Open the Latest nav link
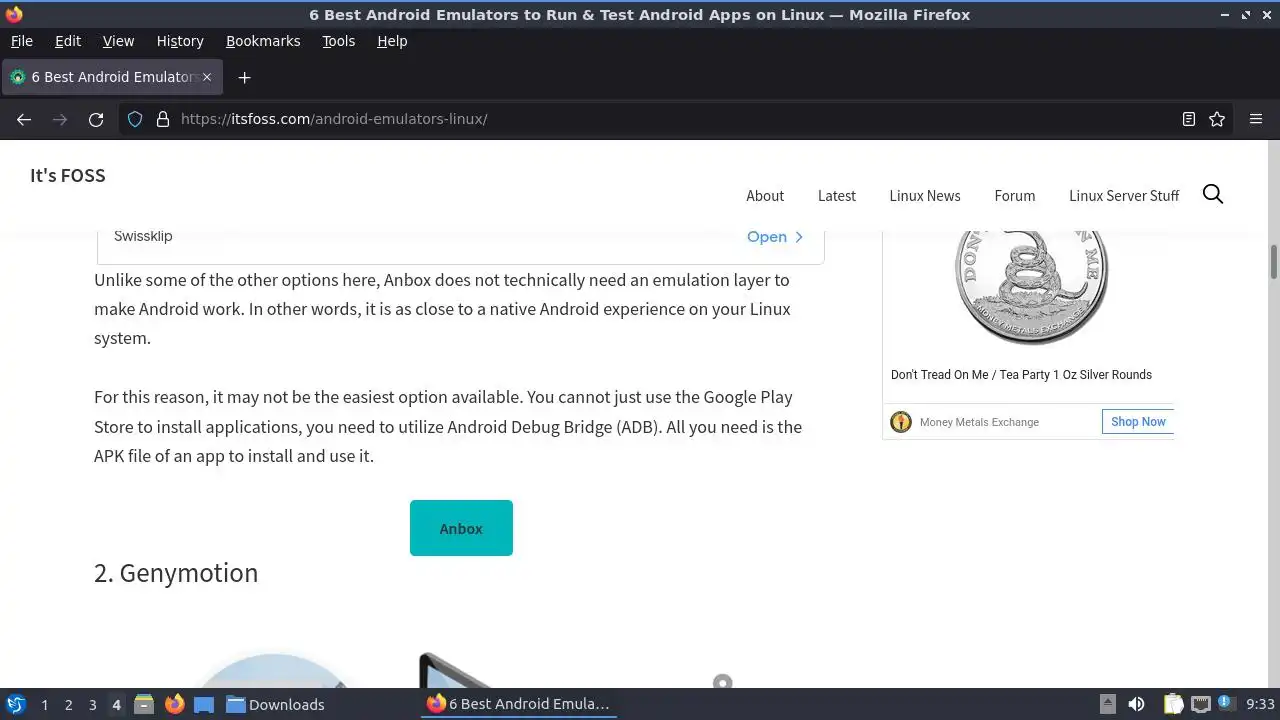1280x720 pixels. tap(837, 196)
